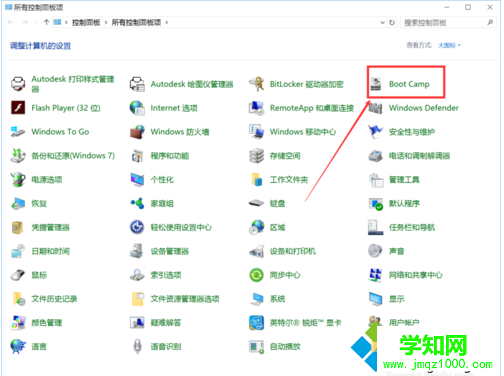Screen dimensions: 504x376
Task: Open the Autodesk plot style manager icon
Action: [18, 84]
